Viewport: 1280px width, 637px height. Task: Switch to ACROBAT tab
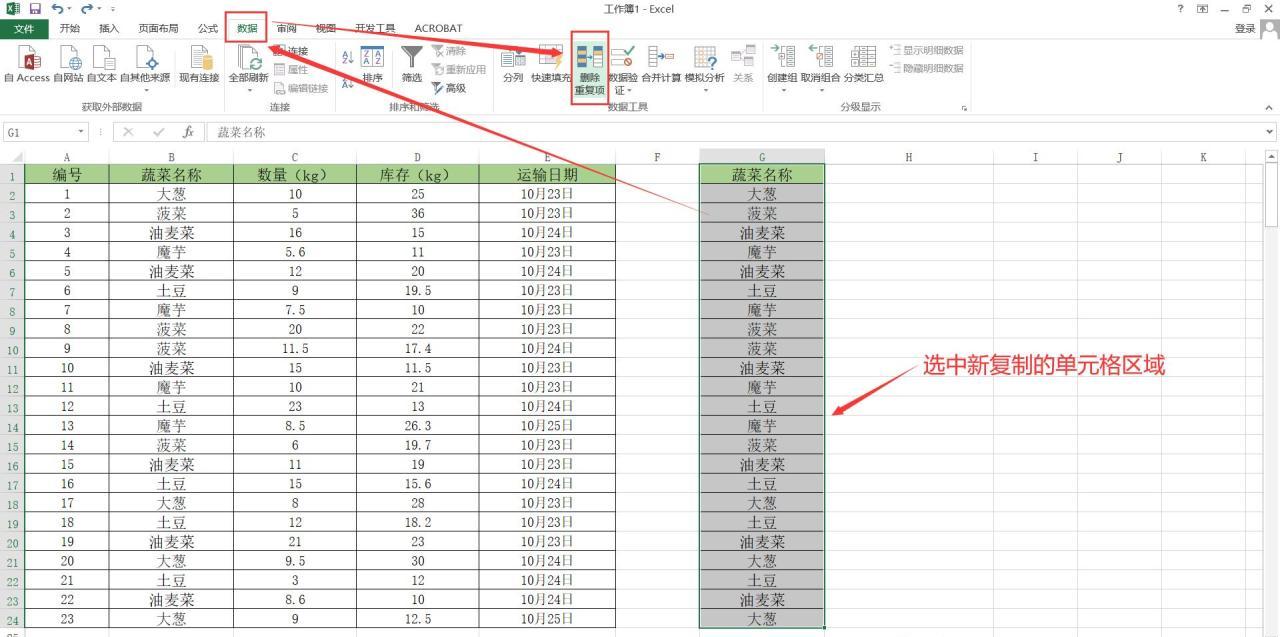438,28
